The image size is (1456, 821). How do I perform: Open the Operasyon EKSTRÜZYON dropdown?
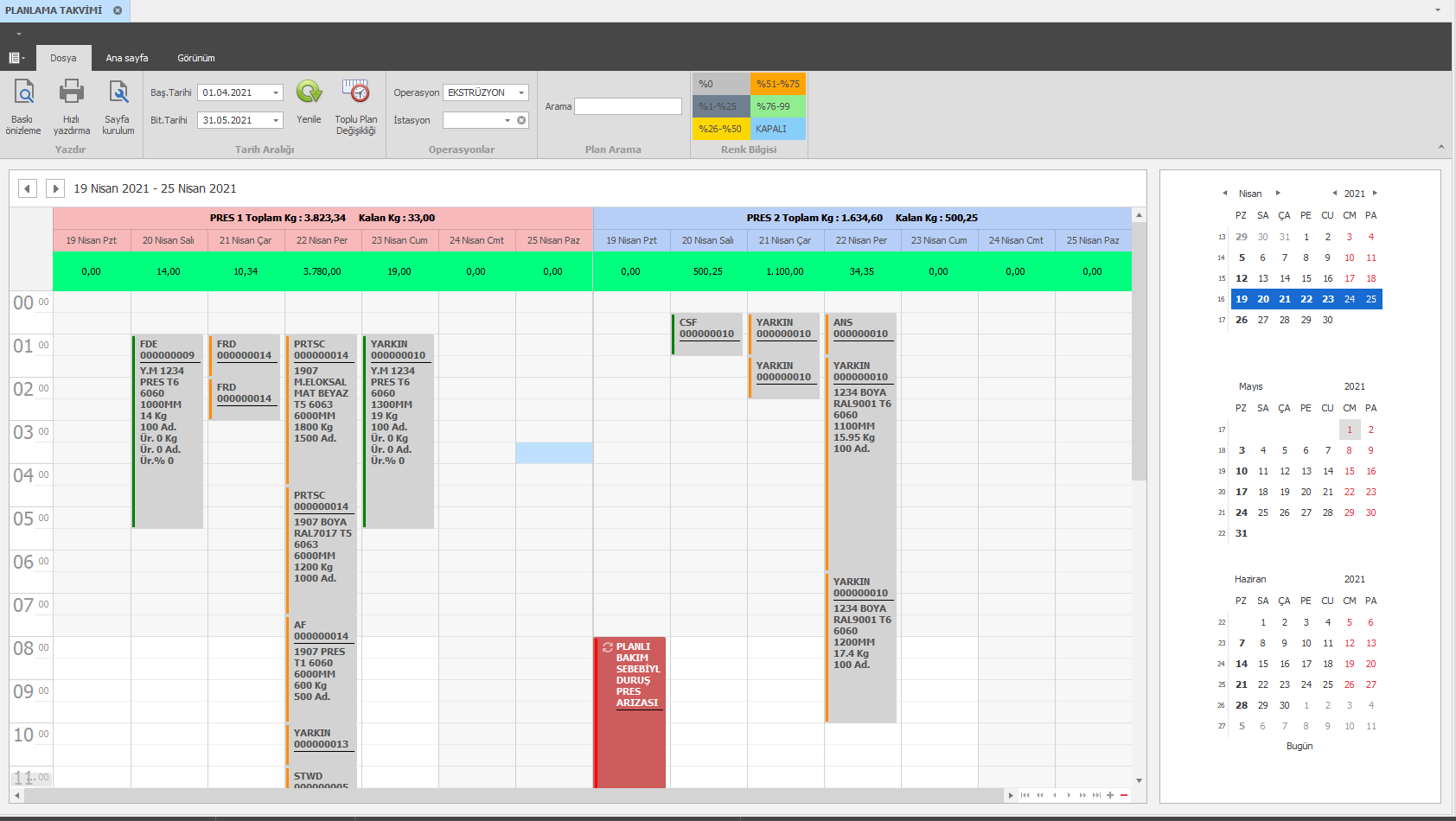[x=520, y=92]
